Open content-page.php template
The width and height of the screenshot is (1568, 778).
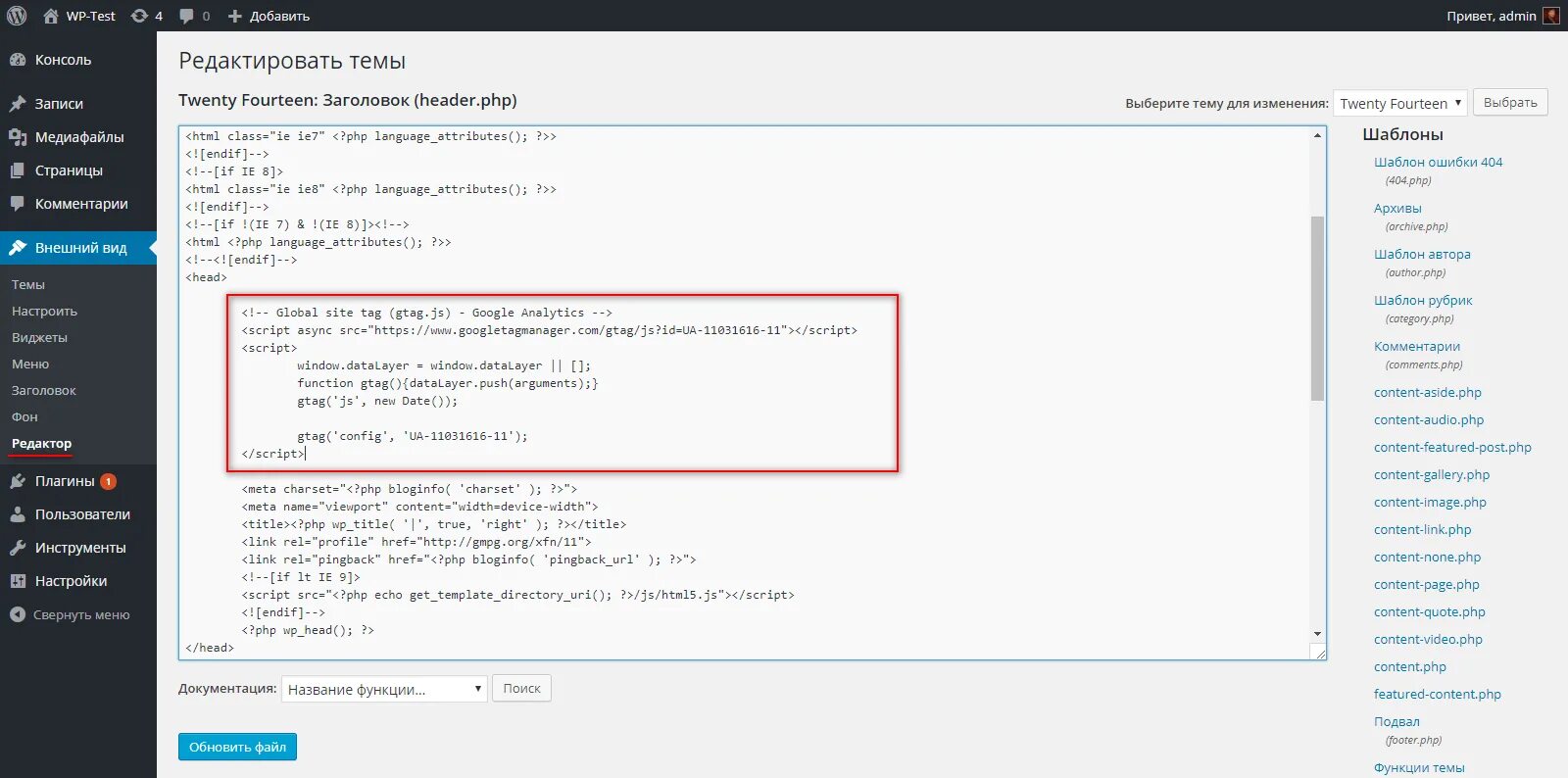pyautogui.click(x=1427, y=584)
